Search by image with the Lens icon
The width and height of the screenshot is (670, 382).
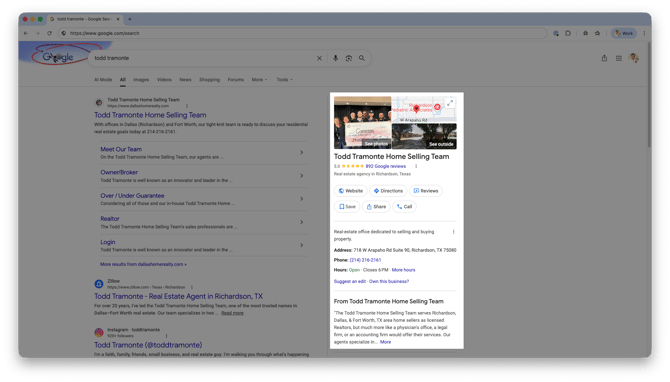[x=349, y=58]
